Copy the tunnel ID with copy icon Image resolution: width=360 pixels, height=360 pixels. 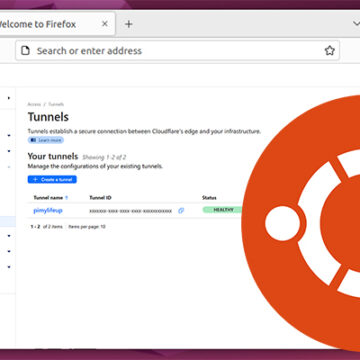pyautogui.click(x=181, y=211)
